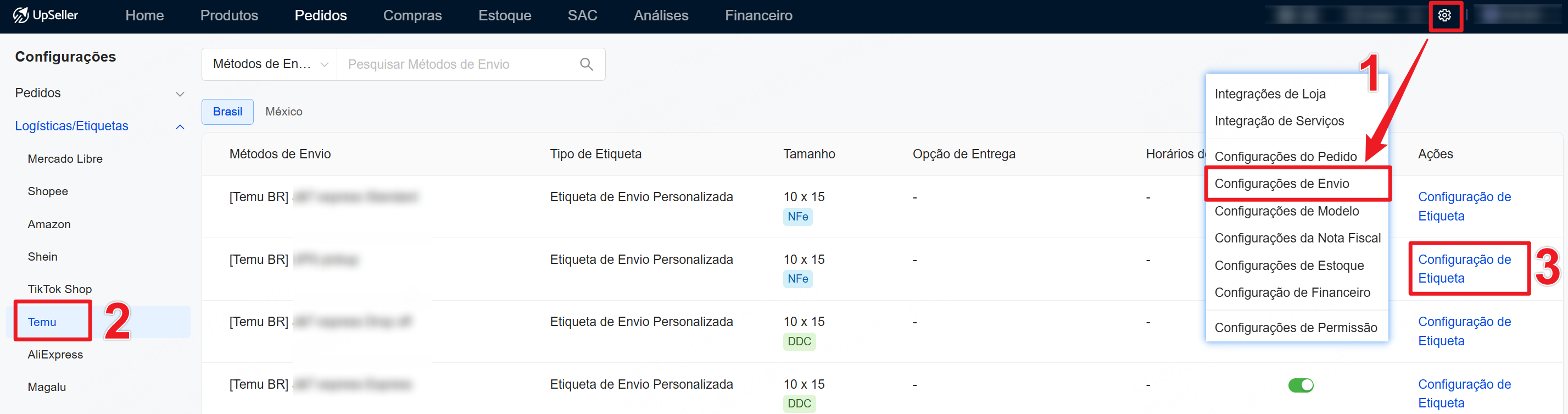Click the UpSeller logo
This screenshot has width=1568, height=414.
tap(46, 15)
